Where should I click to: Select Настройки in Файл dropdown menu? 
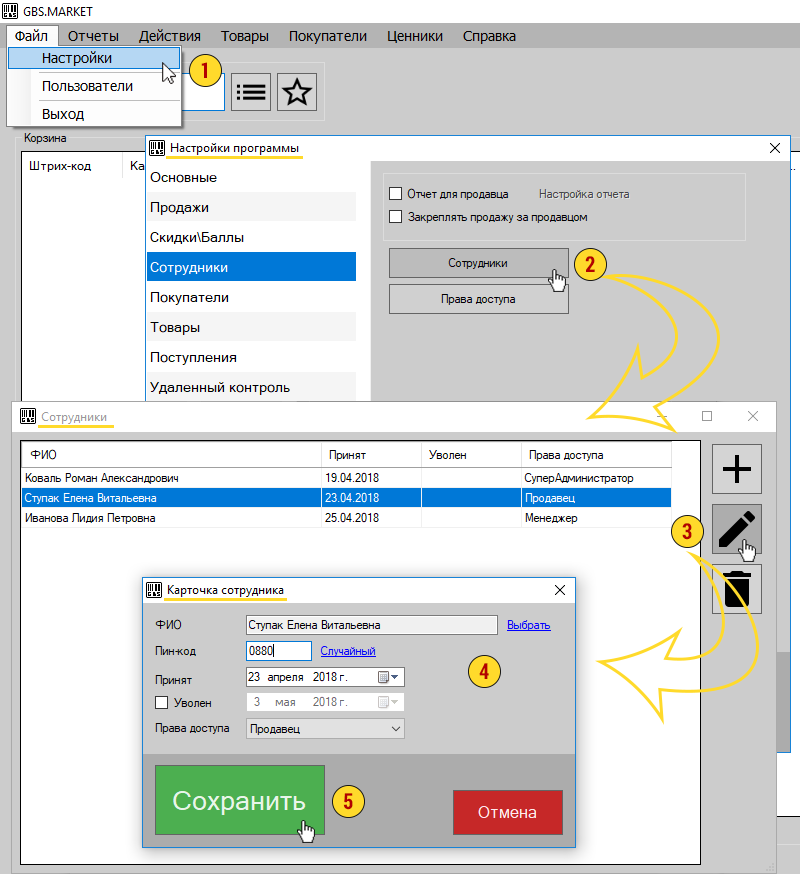pyautogui.click(x=94, y=59)
